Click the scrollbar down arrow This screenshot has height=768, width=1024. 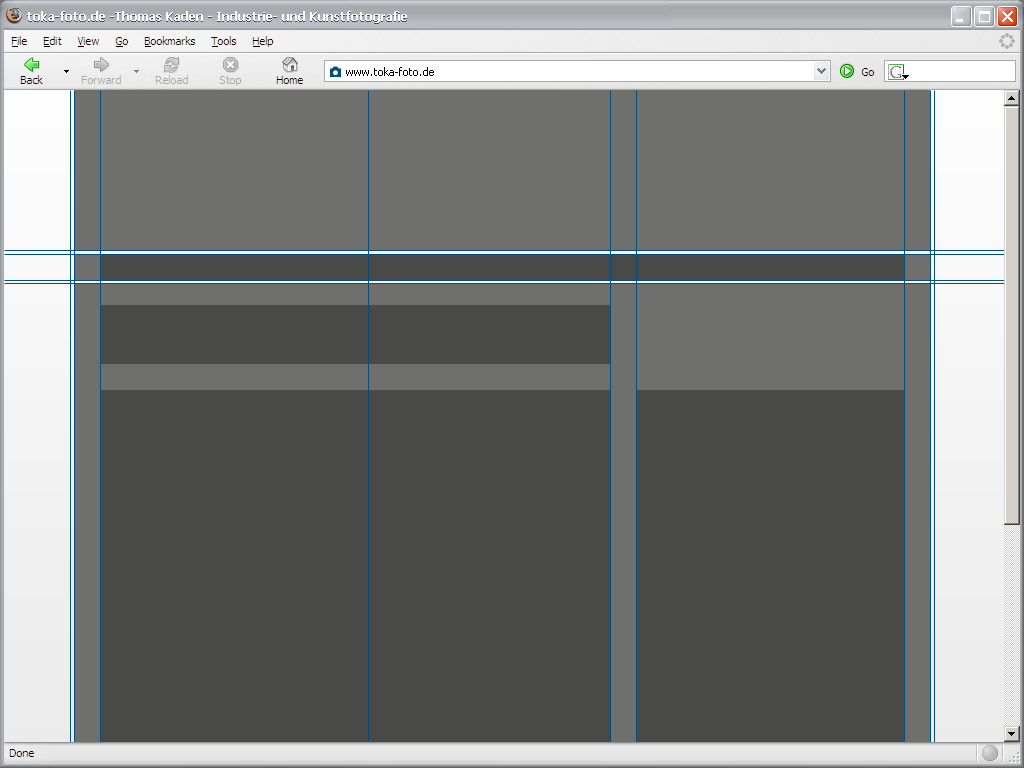click(x=1011, y=734)
